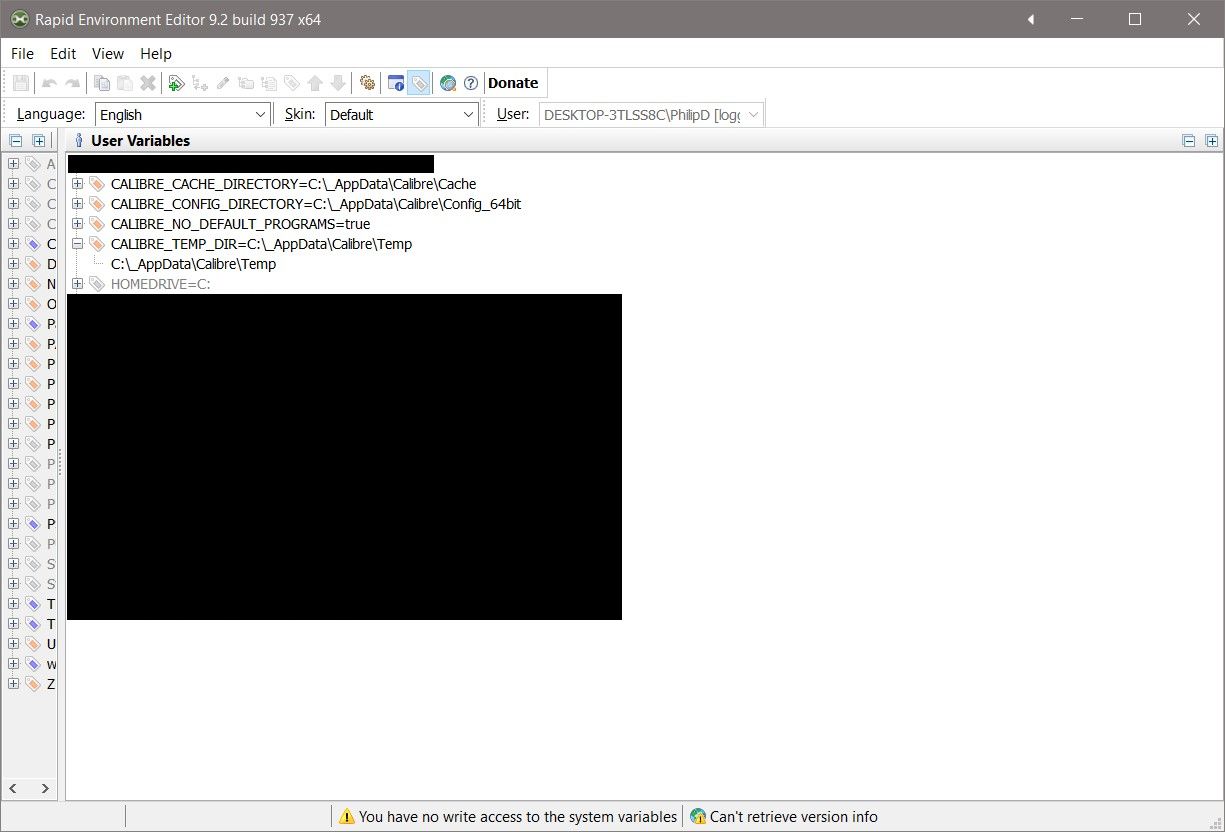Click left panel scroll-right arrow
The image size is (1225, 832).
click(x=45, y=789)
